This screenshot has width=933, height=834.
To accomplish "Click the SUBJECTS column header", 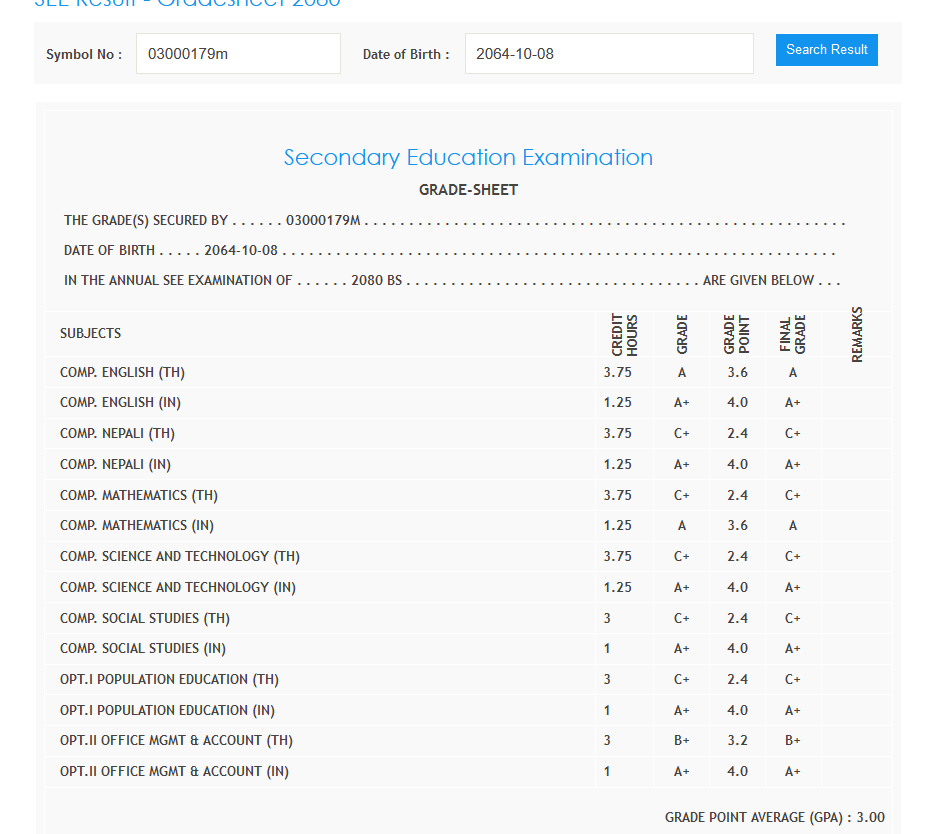I will (90, 334).
